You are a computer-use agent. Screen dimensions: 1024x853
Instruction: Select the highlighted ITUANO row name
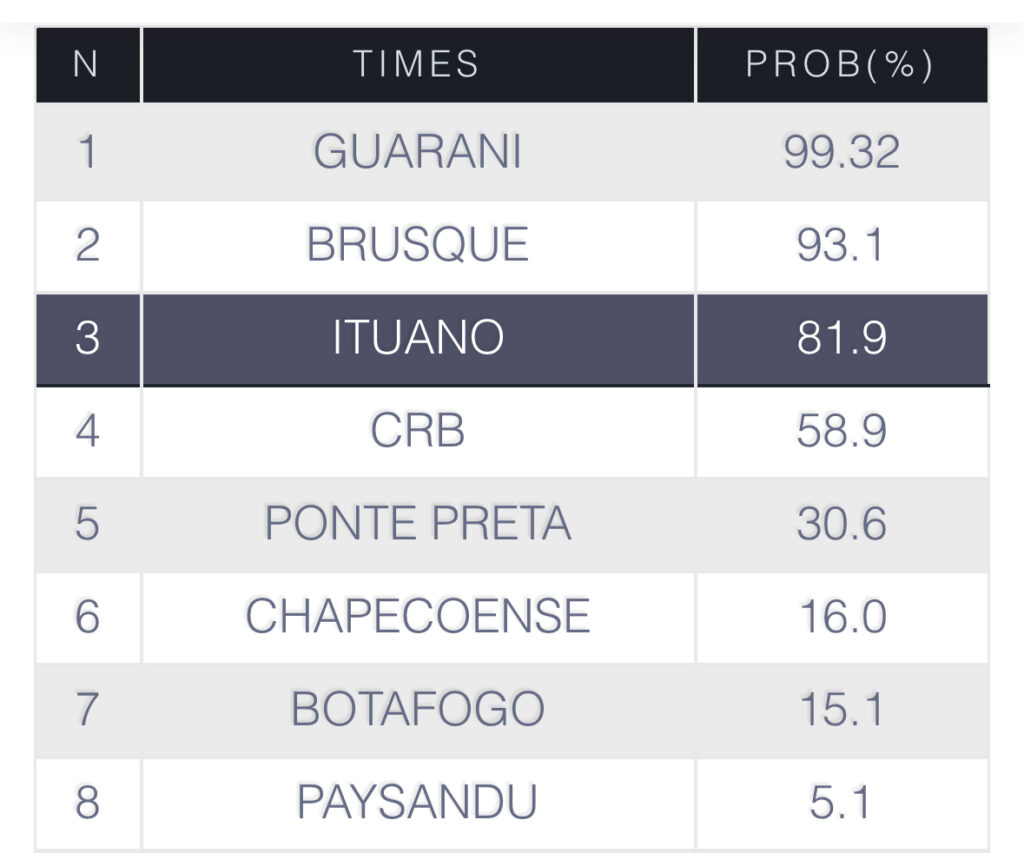coord(417,339)
